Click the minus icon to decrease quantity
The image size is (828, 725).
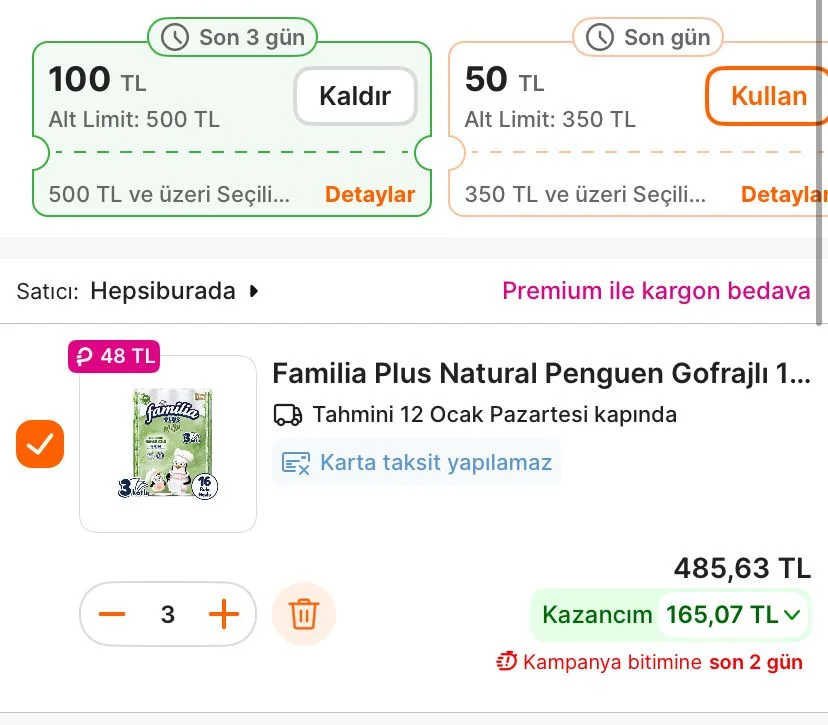[112, 614]
